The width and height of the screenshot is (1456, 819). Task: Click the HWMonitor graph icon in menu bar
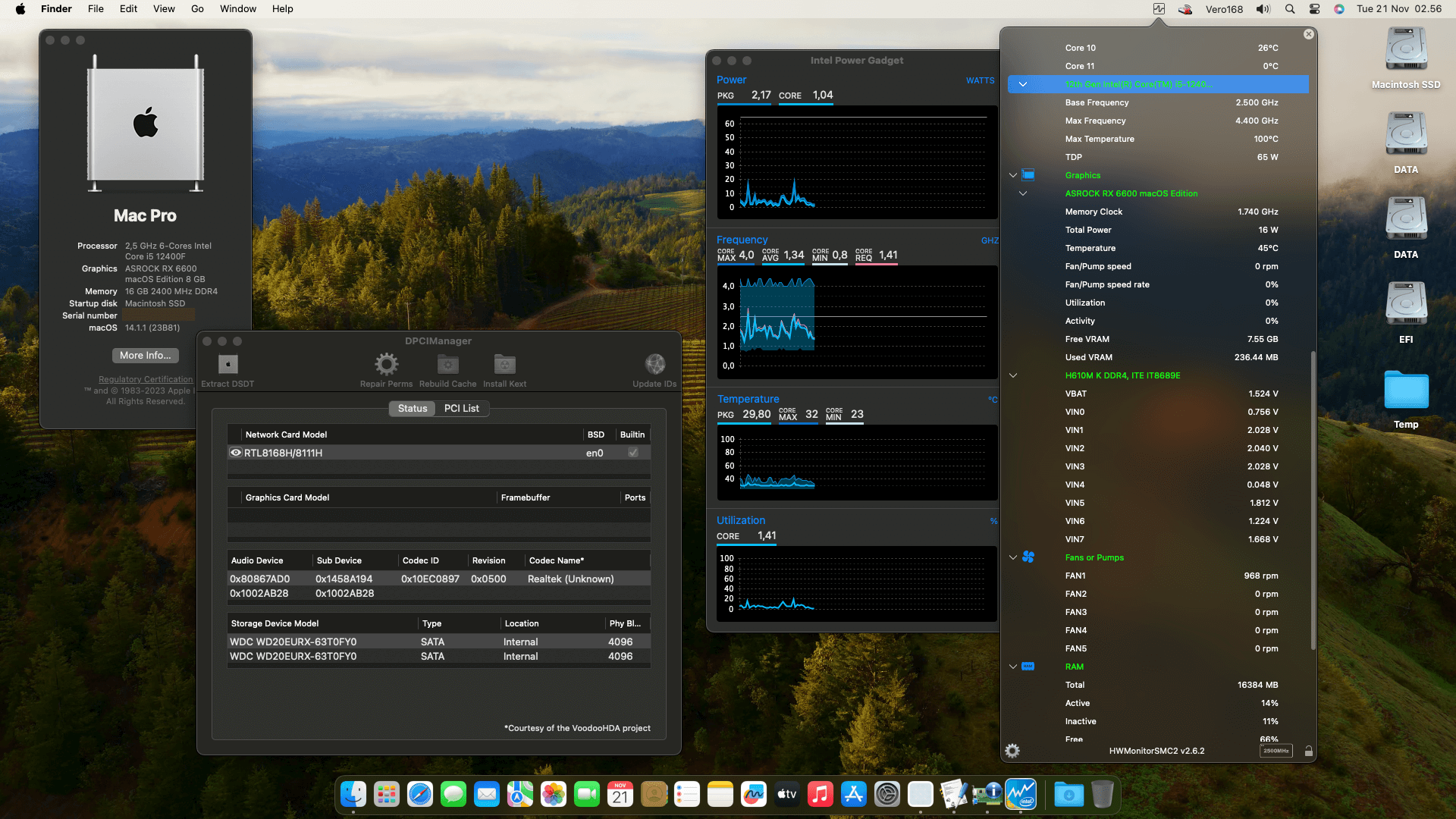point(1158,8)
